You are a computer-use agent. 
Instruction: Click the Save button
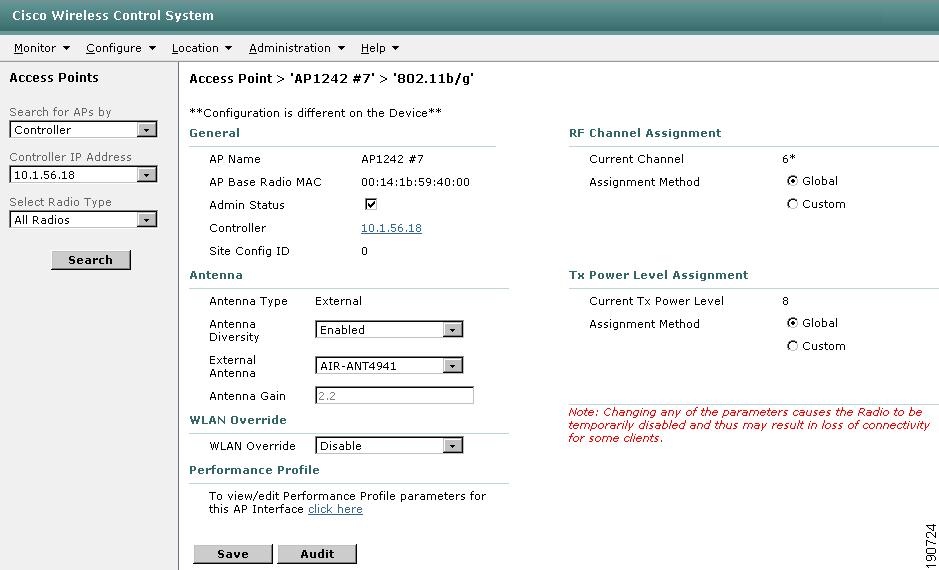pyautogui.click(x=233, y=554)
